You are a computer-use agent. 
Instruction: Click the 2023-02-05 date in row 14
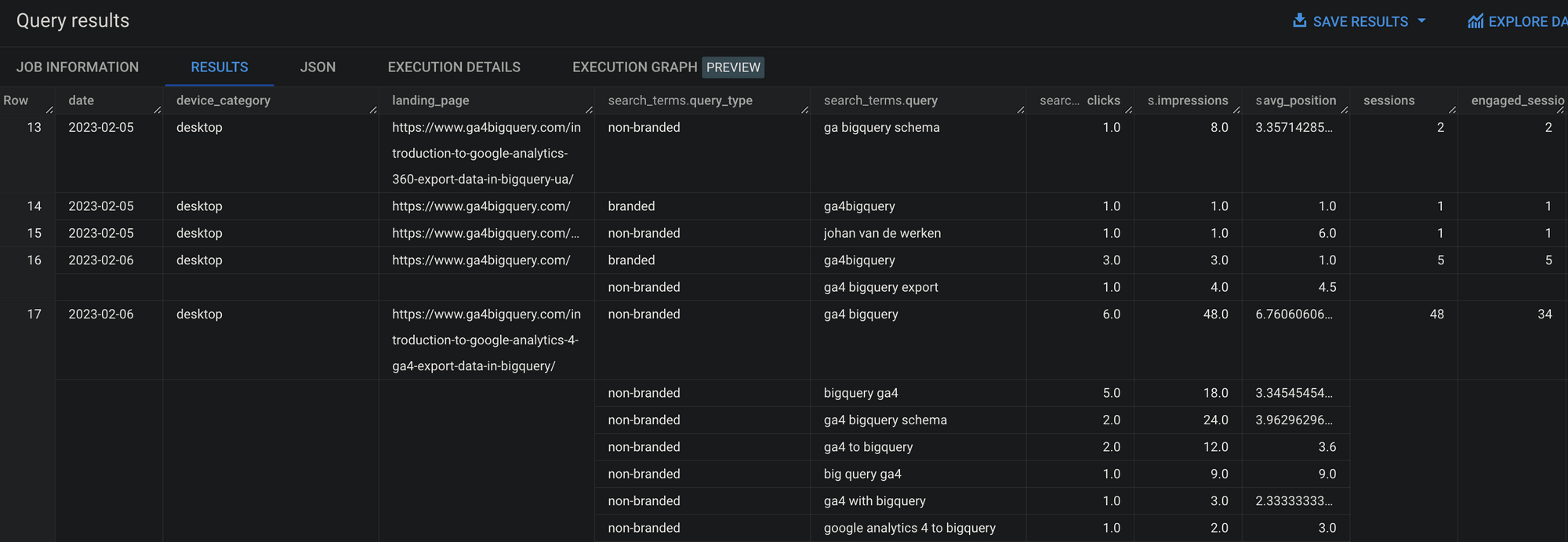[x=101, y=206]
